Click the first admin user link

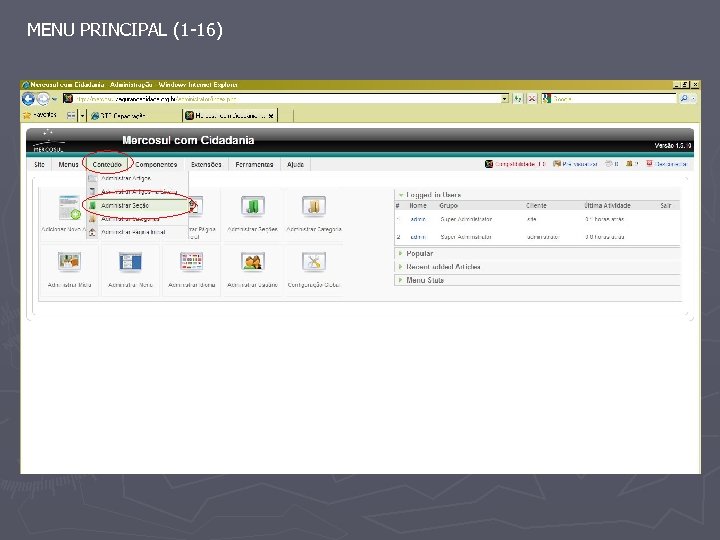coord(418,219)
